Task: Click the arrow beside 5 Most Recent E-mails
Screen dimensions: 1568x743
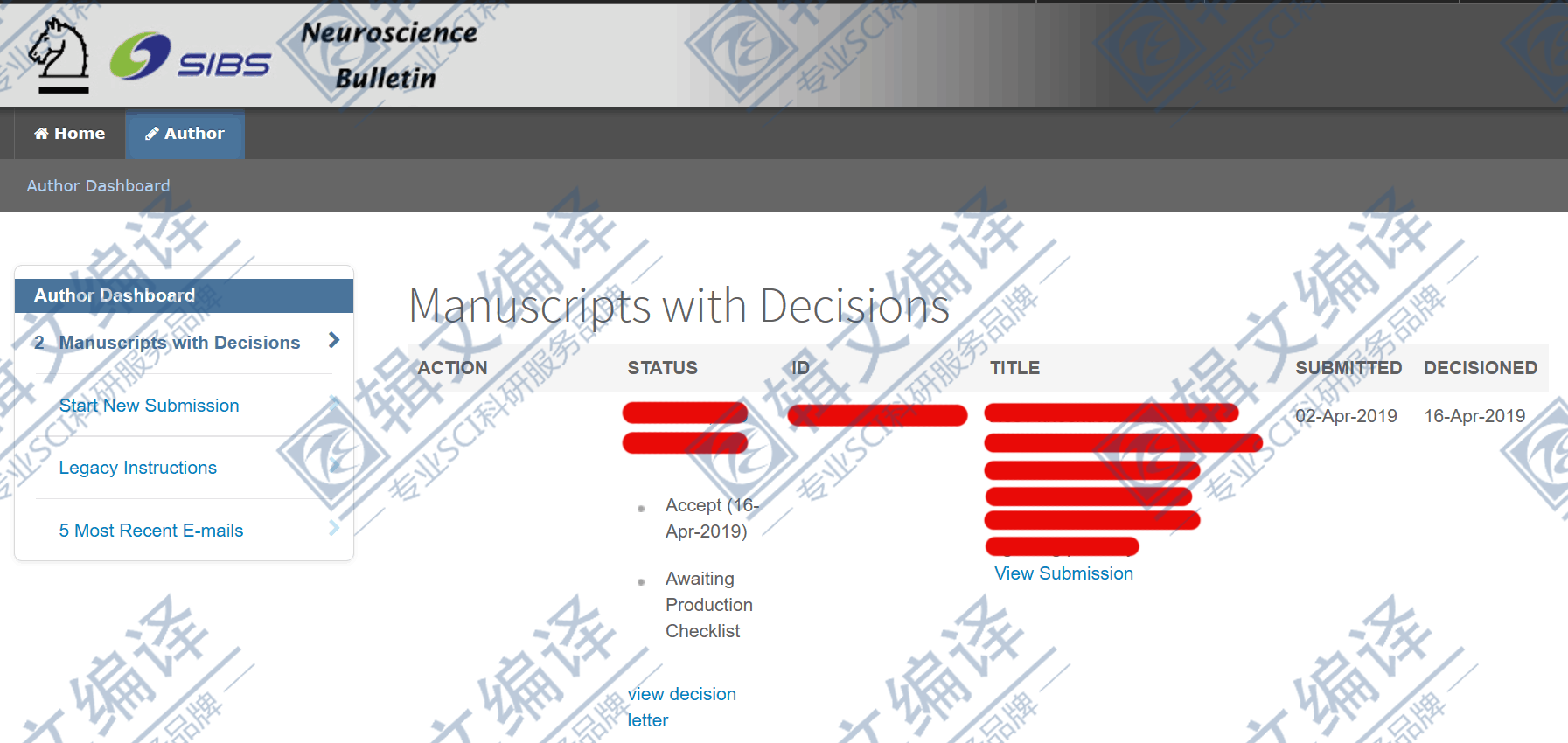Action: (x=334, y=529)
